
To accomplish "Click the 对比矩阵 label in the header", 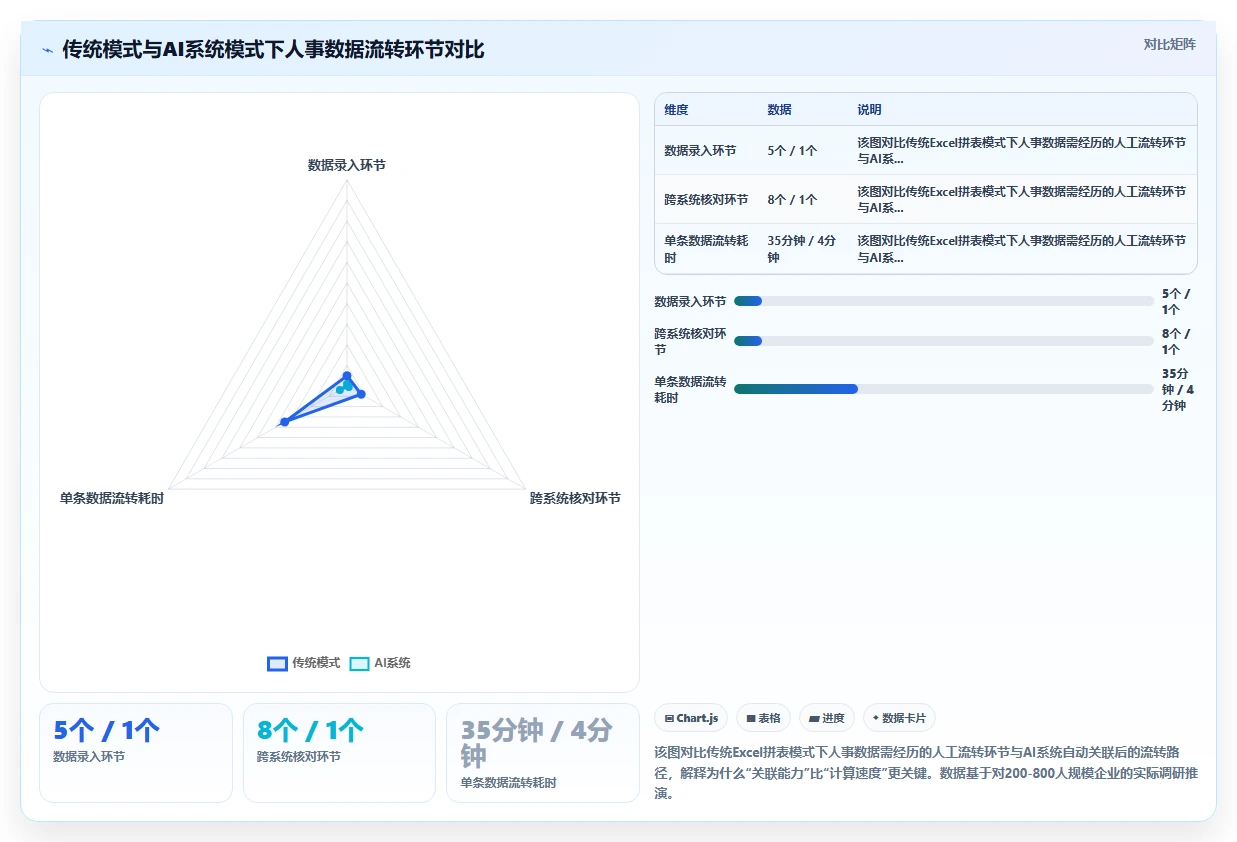I will (x=1169, y=44).
